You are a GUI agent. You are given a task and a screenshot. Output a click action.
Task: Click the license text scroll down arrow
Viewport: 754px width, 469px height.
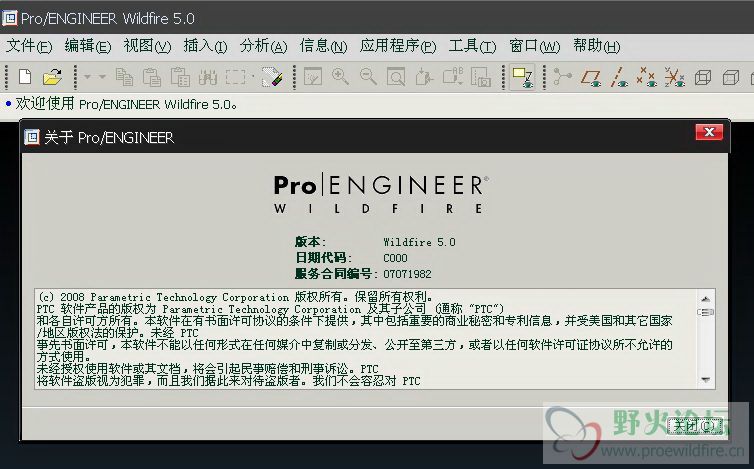click(705, 380)
